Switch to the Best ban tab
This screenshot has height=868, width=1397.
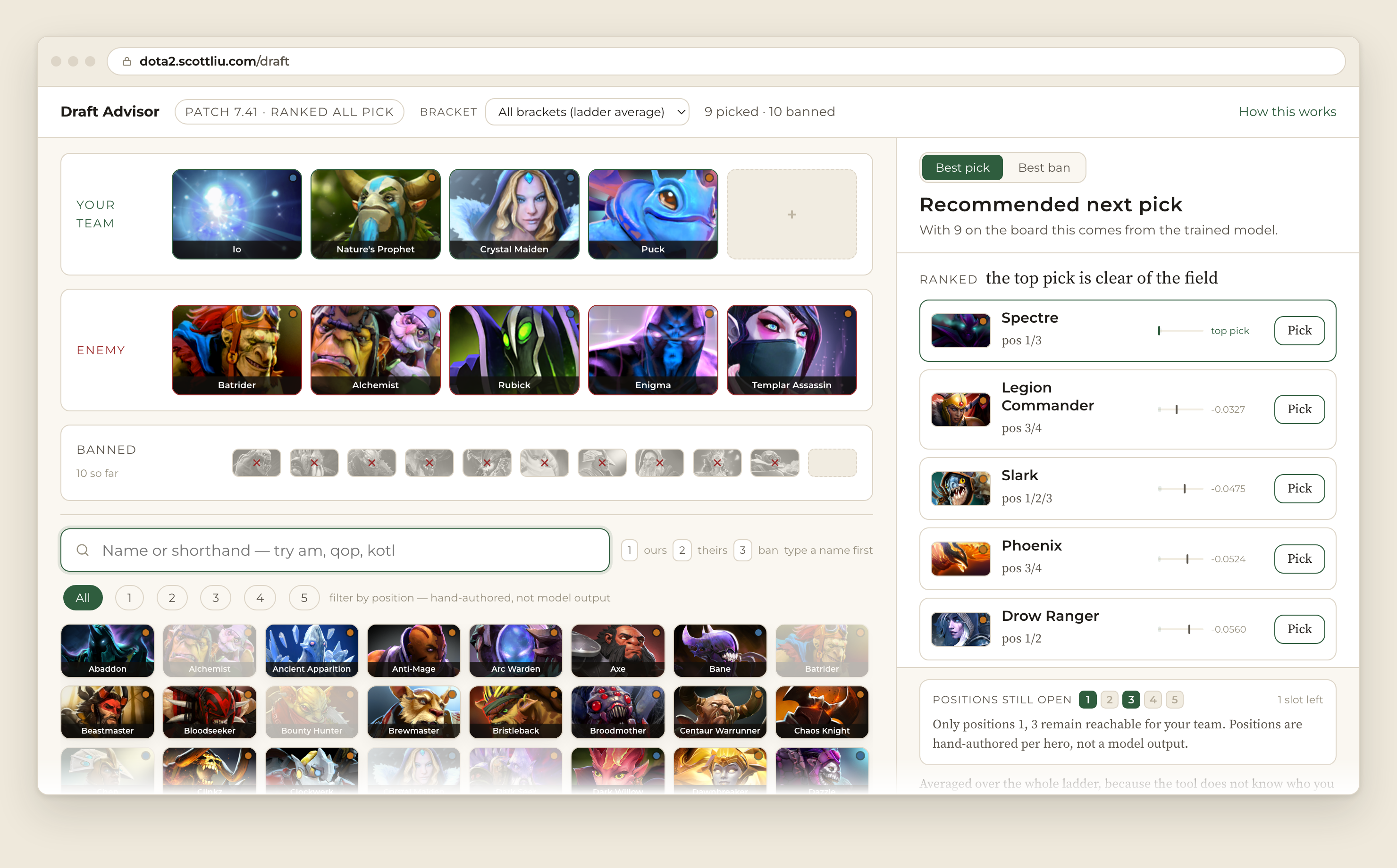tap(1044, 167)
